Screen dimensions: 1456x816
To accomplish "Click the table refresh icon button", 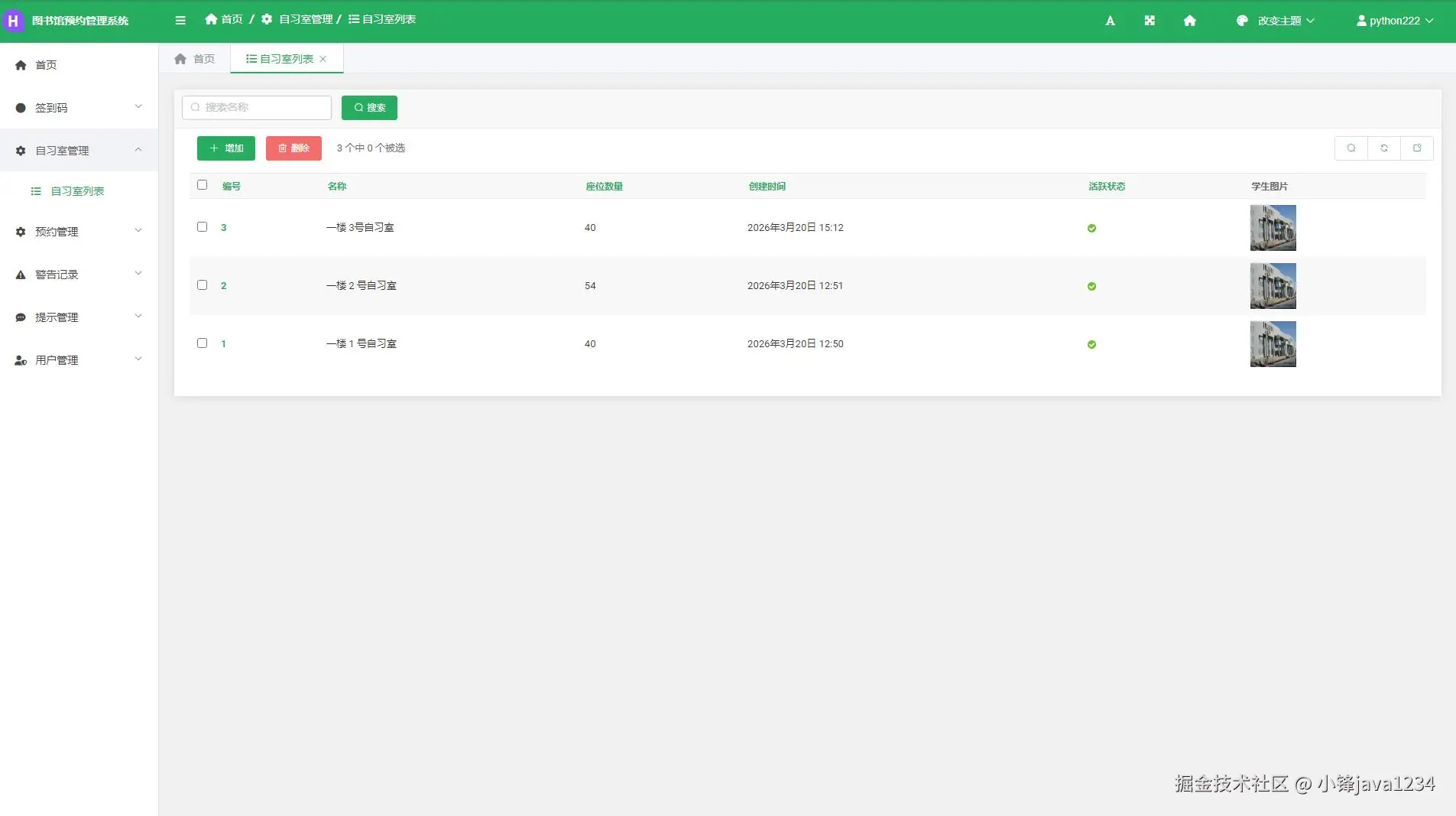I will (x=1384, y=148).
